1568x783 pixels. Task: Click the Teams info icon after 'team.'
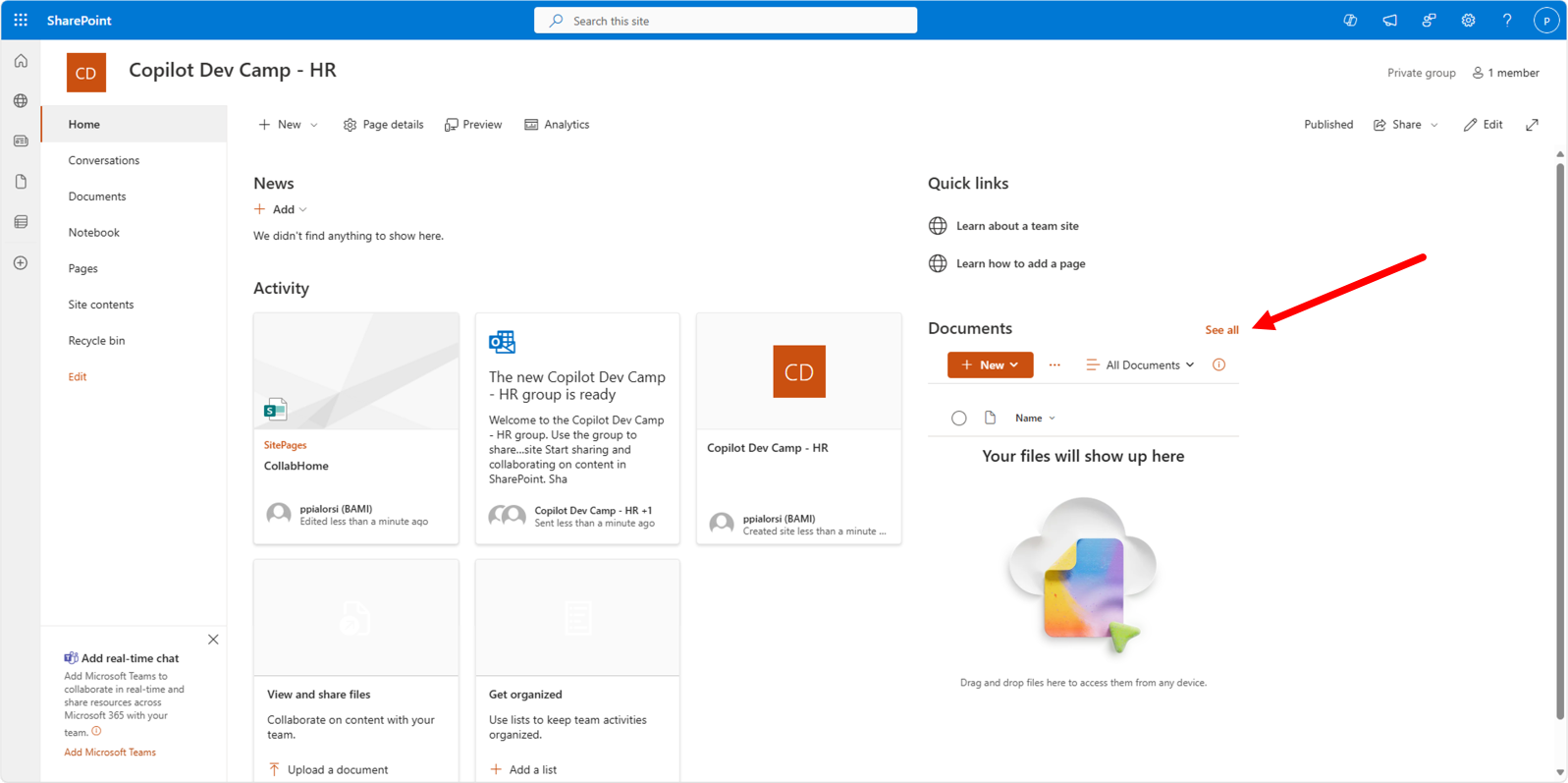click(96, 731)
